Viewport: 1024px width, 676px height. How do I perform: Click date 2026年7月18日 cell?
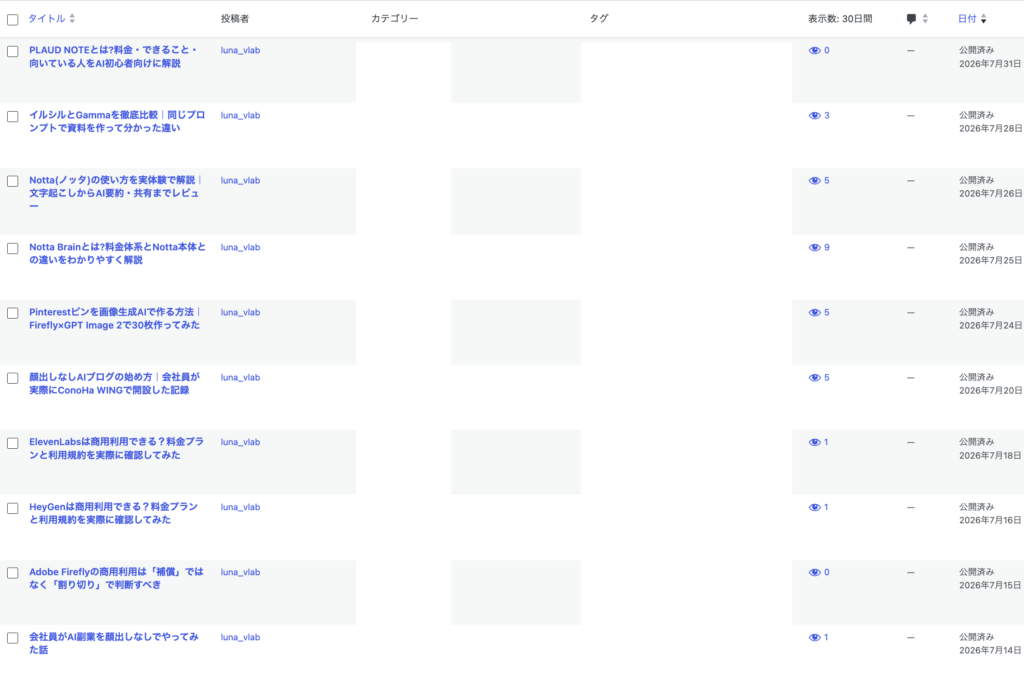(990, 456)
